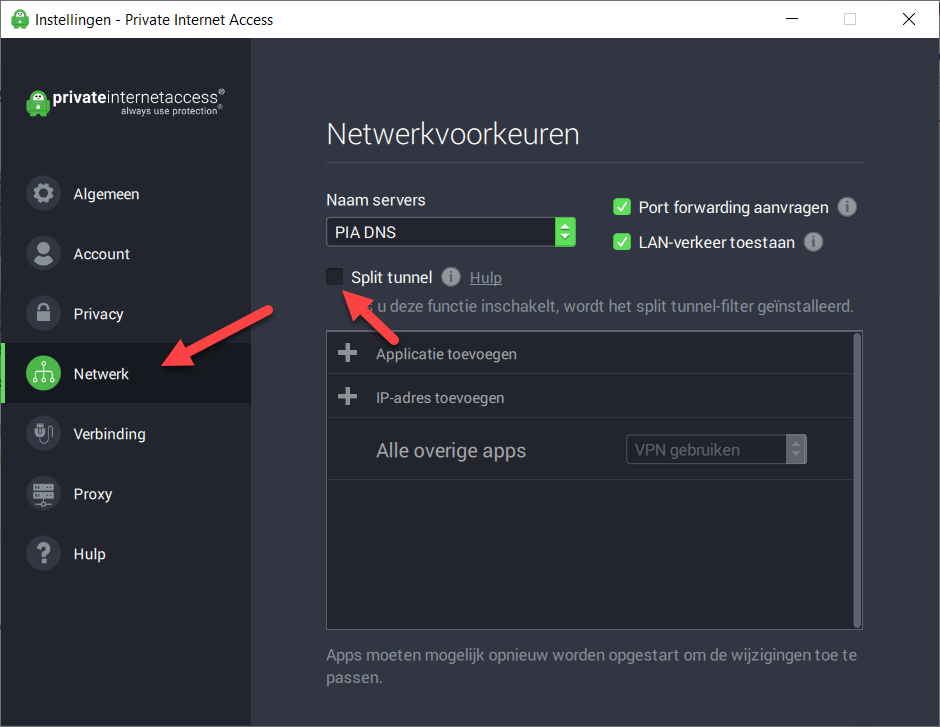Switch to the Algemeen settings page

[126, 194]
